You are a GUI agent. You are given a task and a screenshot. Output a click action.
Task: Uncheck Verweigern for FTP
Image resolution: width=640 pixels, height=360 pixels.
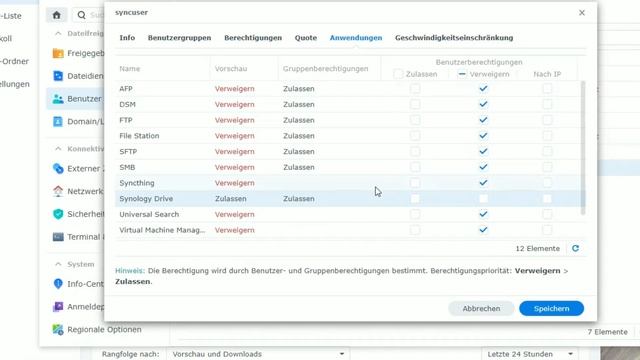(x=483, y=120)
